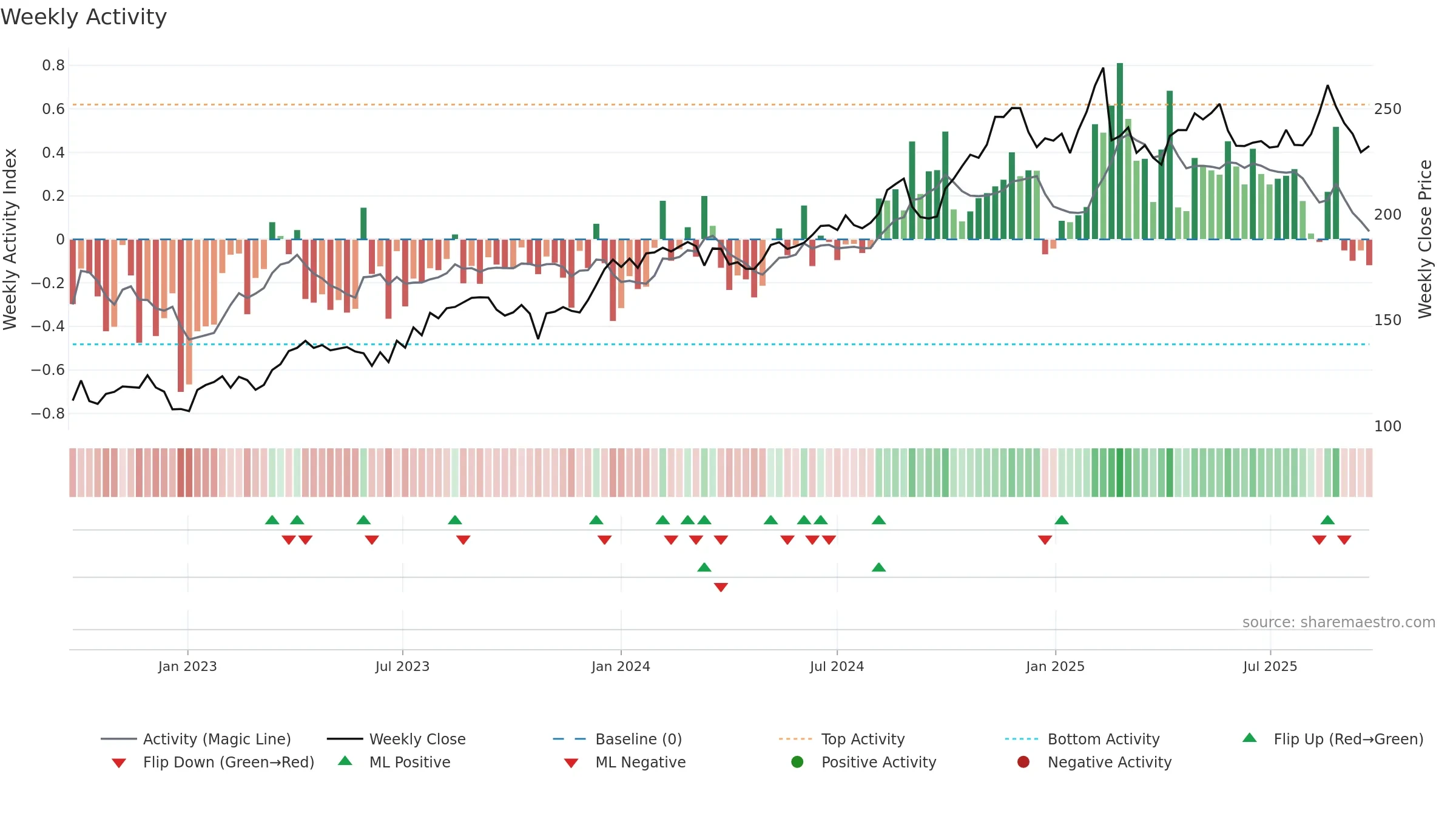The image size is (1456, 819).
Task: Click the '0.8' left-axis tick label
Action: (x=53, y=66)
